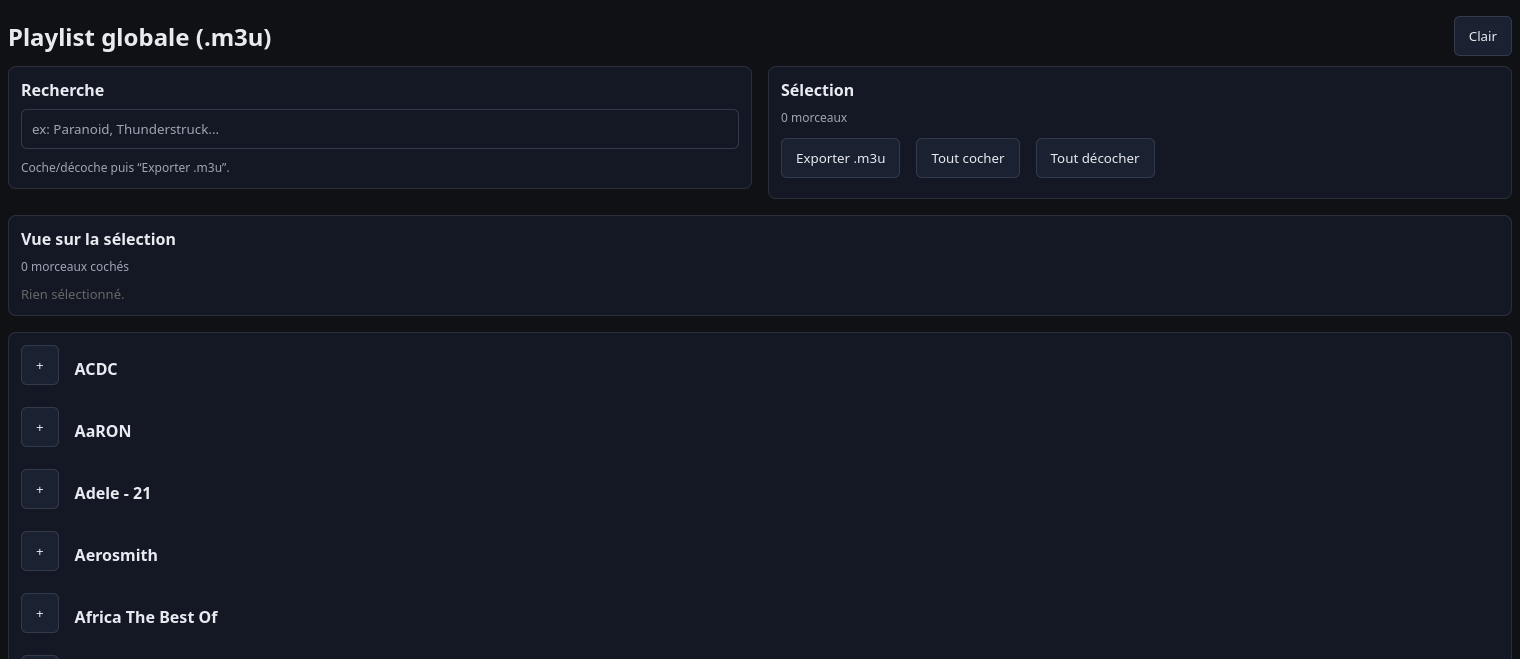
Task: Click the Recherche panel heading
Action: pyautogui.click(x=62, y=90)
